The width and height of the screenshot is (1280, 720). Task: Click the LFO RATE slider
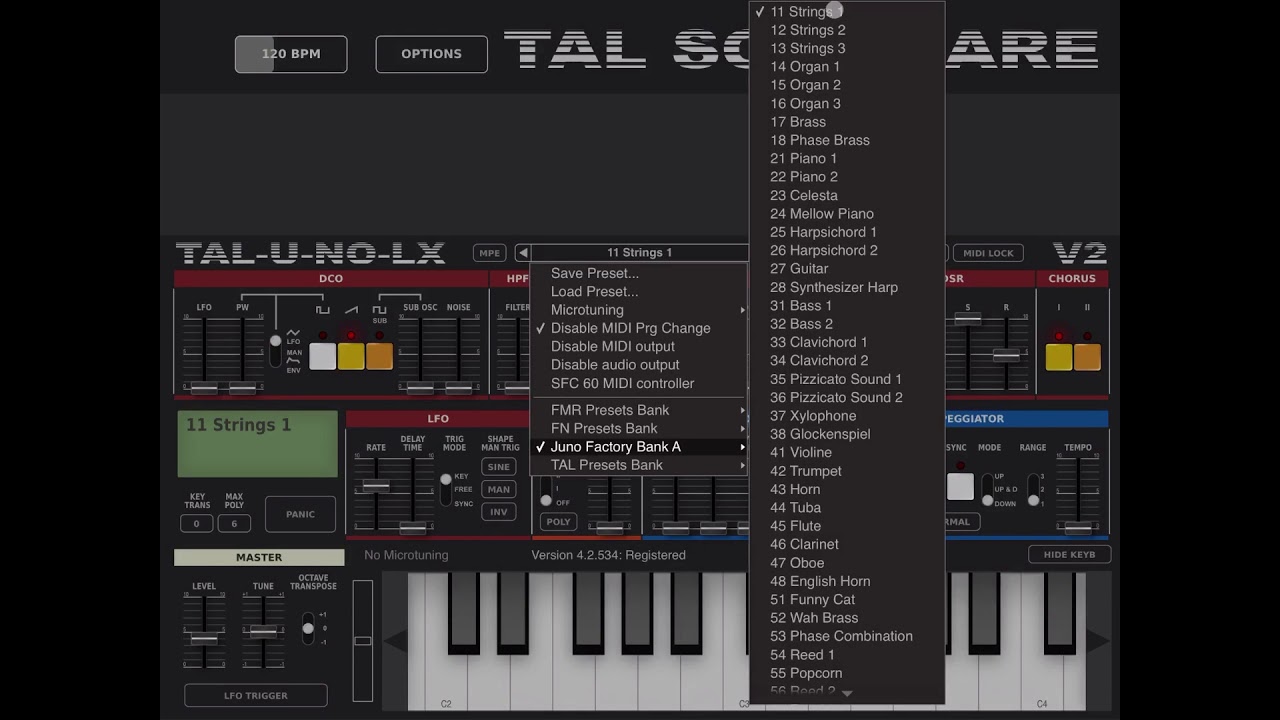376,486
